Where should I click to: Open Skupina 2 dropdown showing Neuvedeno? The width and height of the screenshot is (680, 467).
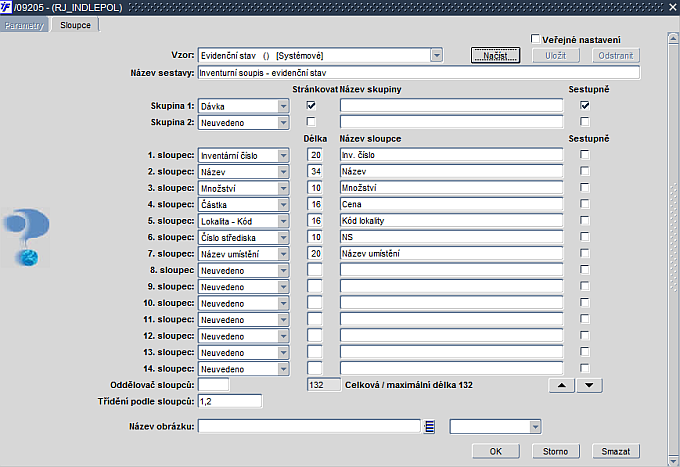pos(283,123)
